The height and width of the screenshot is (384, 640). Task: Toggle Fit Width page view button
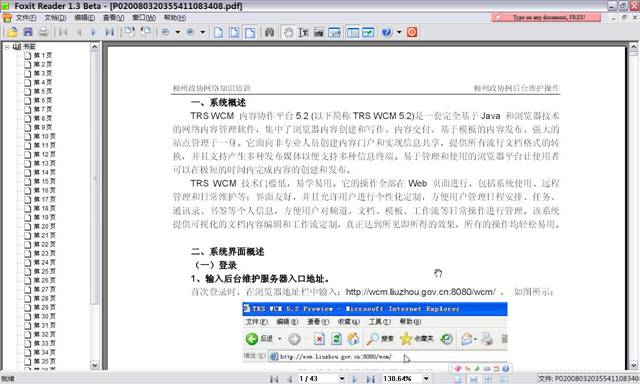[250, 32]
